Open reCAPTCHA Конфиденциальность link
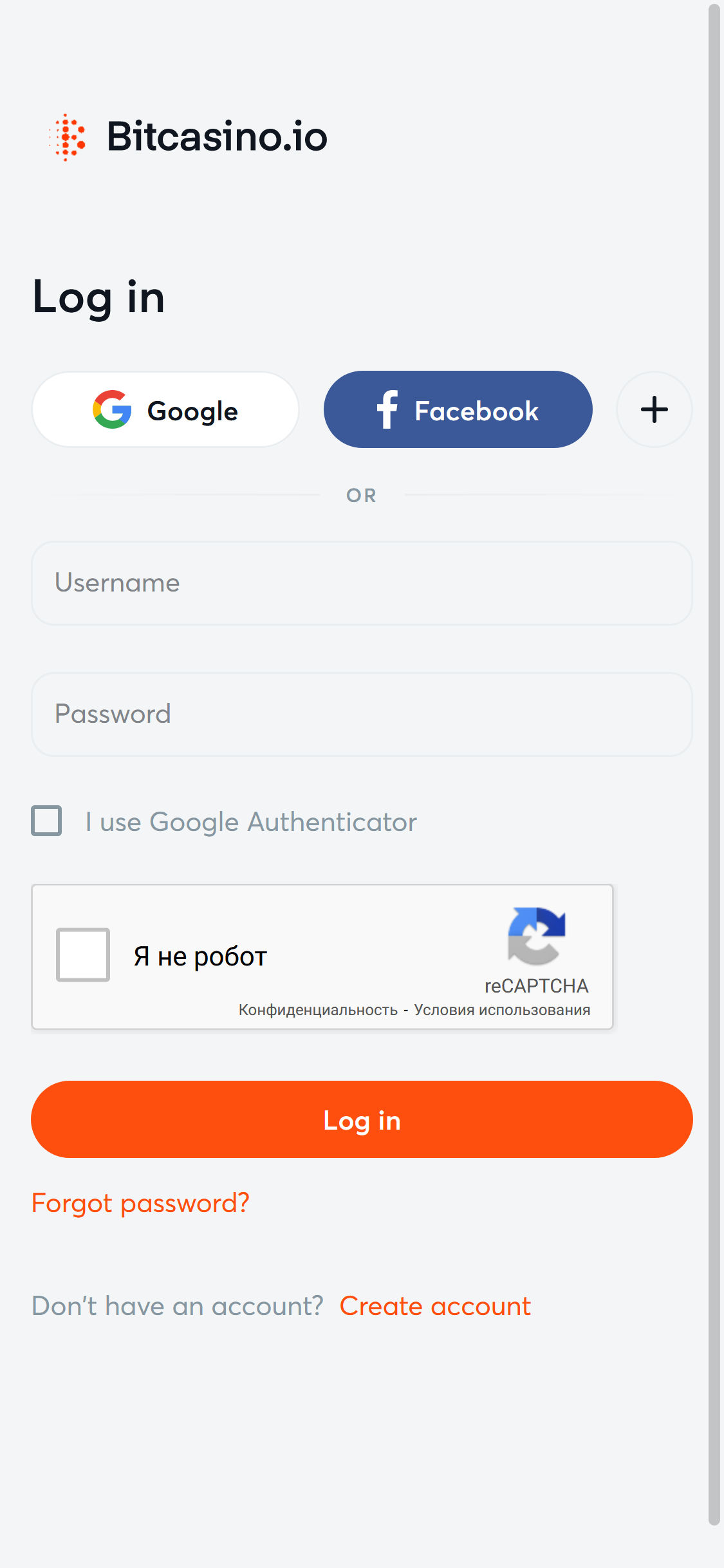The image size is (724, 1568). [318, 1010]
